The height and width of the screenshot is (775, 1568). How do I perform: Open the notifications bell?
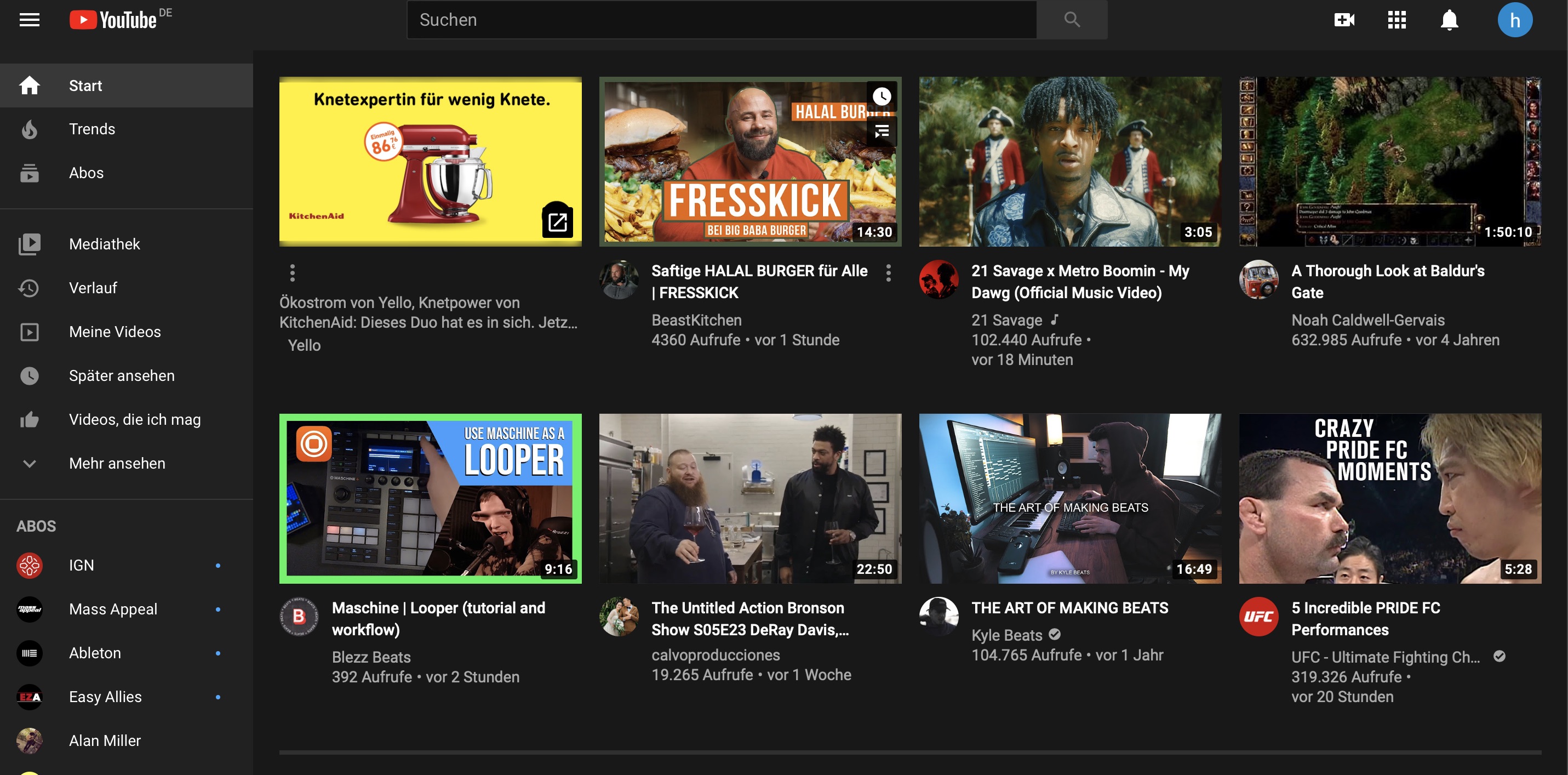[1449, 20]
